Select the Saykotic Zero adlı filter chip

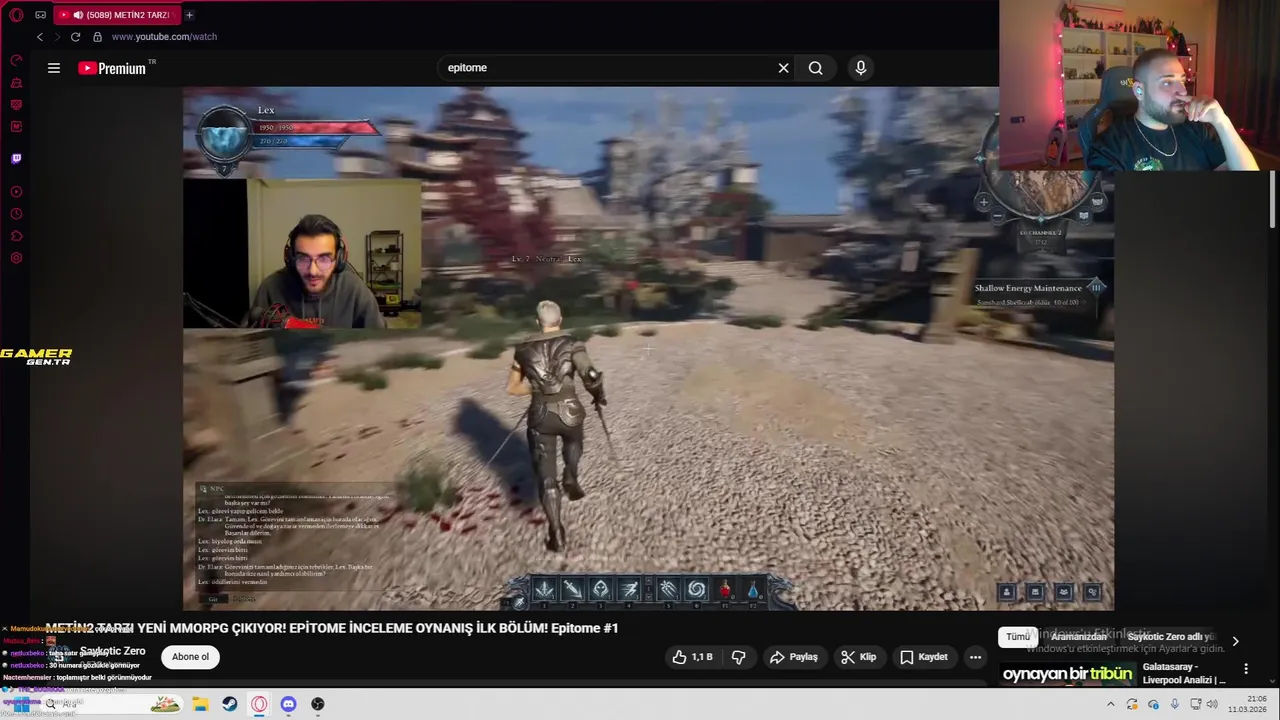[1171, 637]
